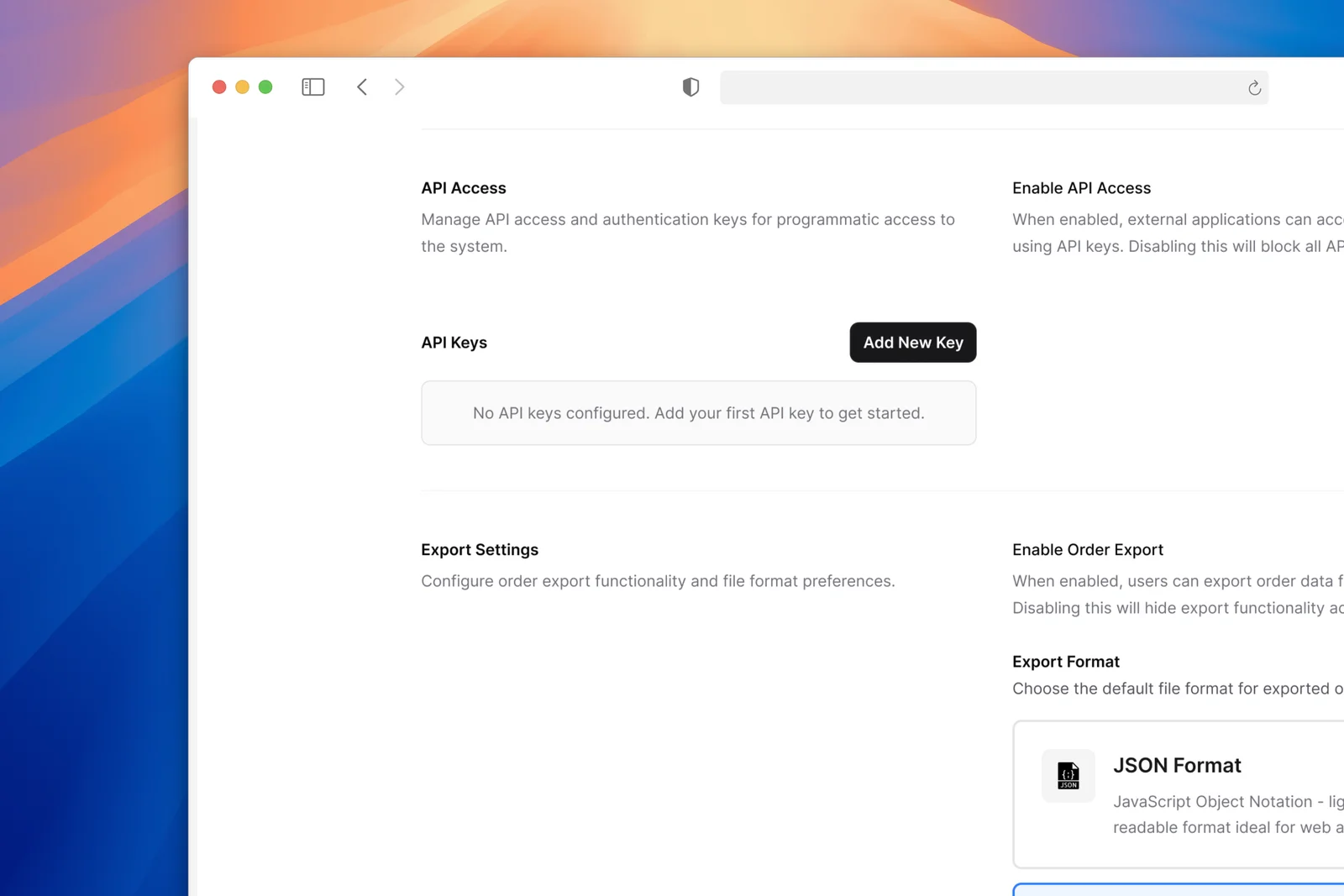Minimize the window with the yellow traffic light
This screenshot has width=1344, height=896.
click(x=242, y=86)
